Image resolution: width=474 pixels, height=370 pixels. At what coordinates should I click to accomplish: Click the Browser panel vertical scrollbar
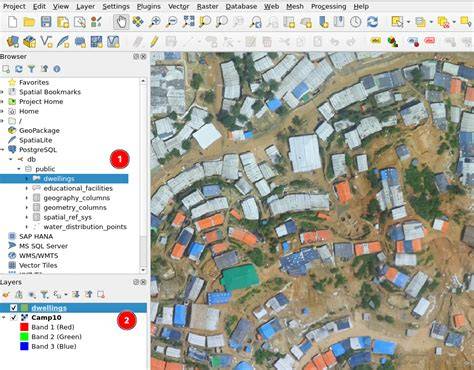point(143,175)
